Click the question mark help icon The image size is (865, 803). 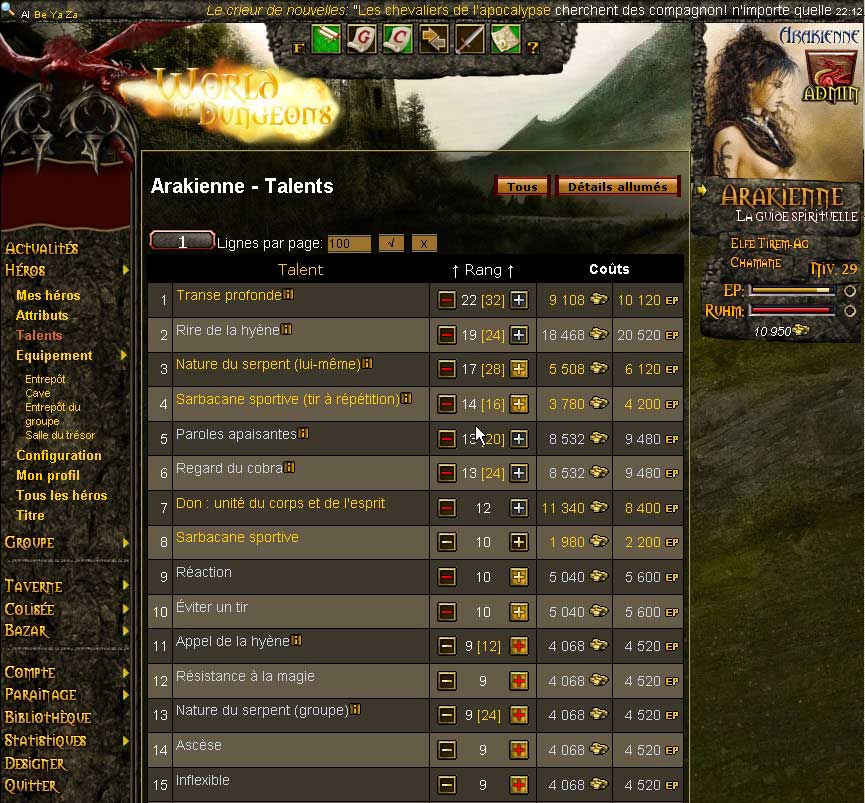[532, 48]
